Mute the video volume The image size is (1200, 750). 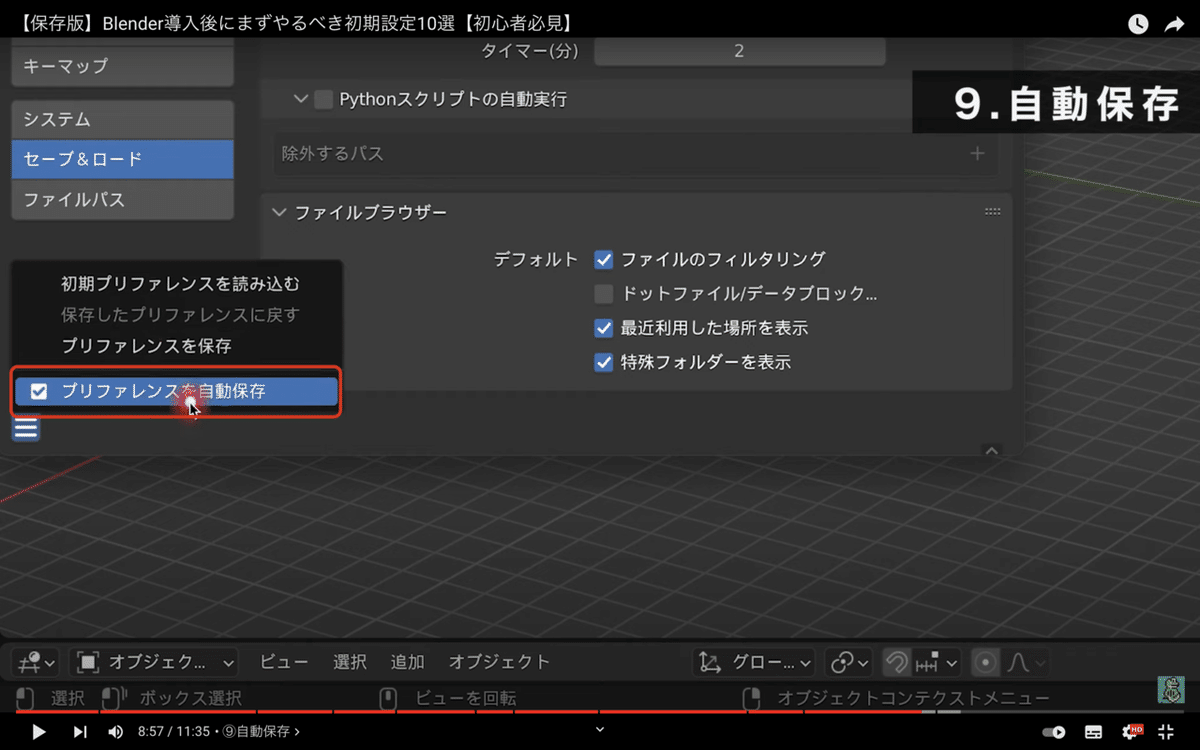[x=115, y=732]
